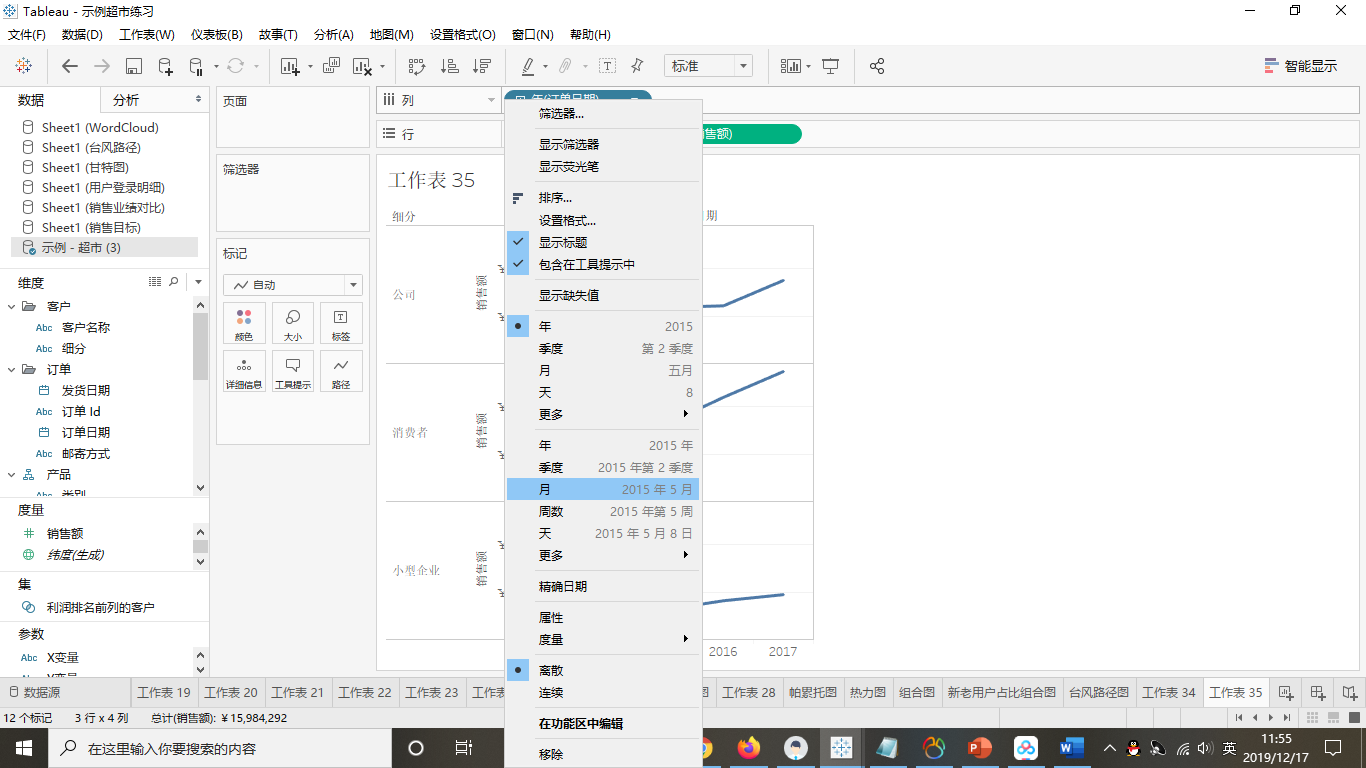Image resolution: width=1366 pixels, height=768 pixels.
Task: Add a new dashboard tab at bottom
Action: tap(1318, 692)
